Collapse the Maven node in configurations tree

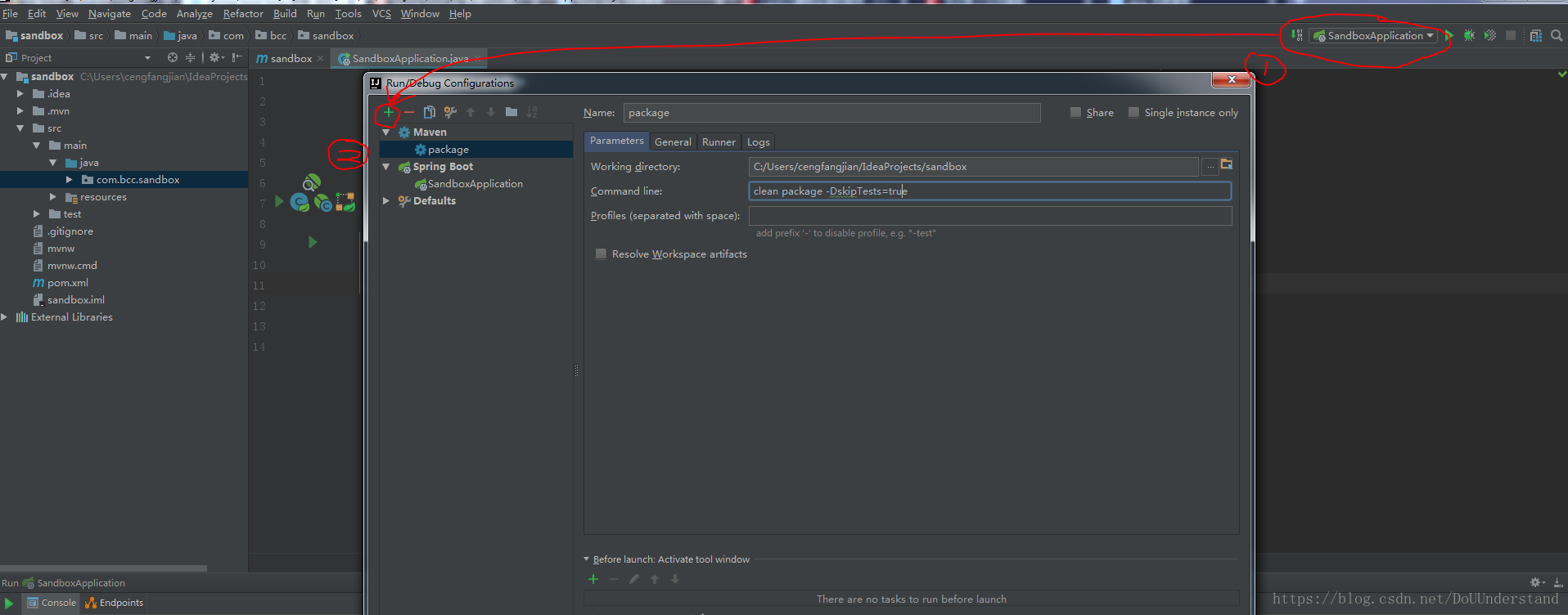[386, 132]
